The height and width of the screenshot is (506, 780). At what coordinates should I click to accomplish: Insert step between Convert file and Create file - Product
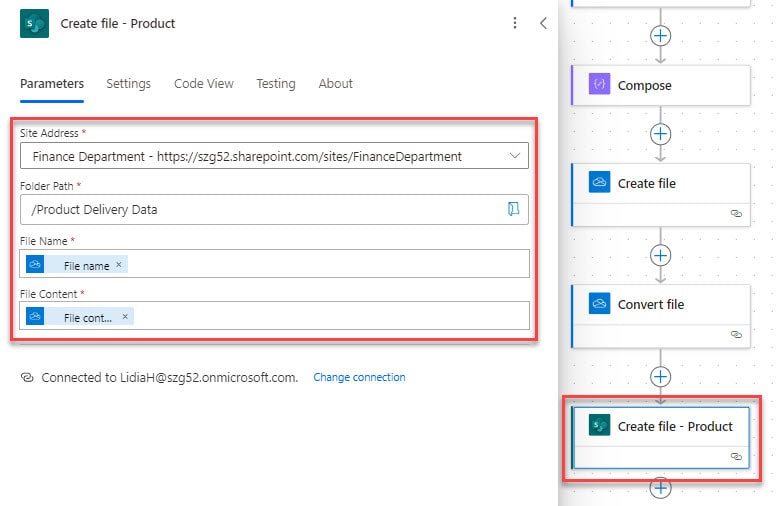(661, 377)
